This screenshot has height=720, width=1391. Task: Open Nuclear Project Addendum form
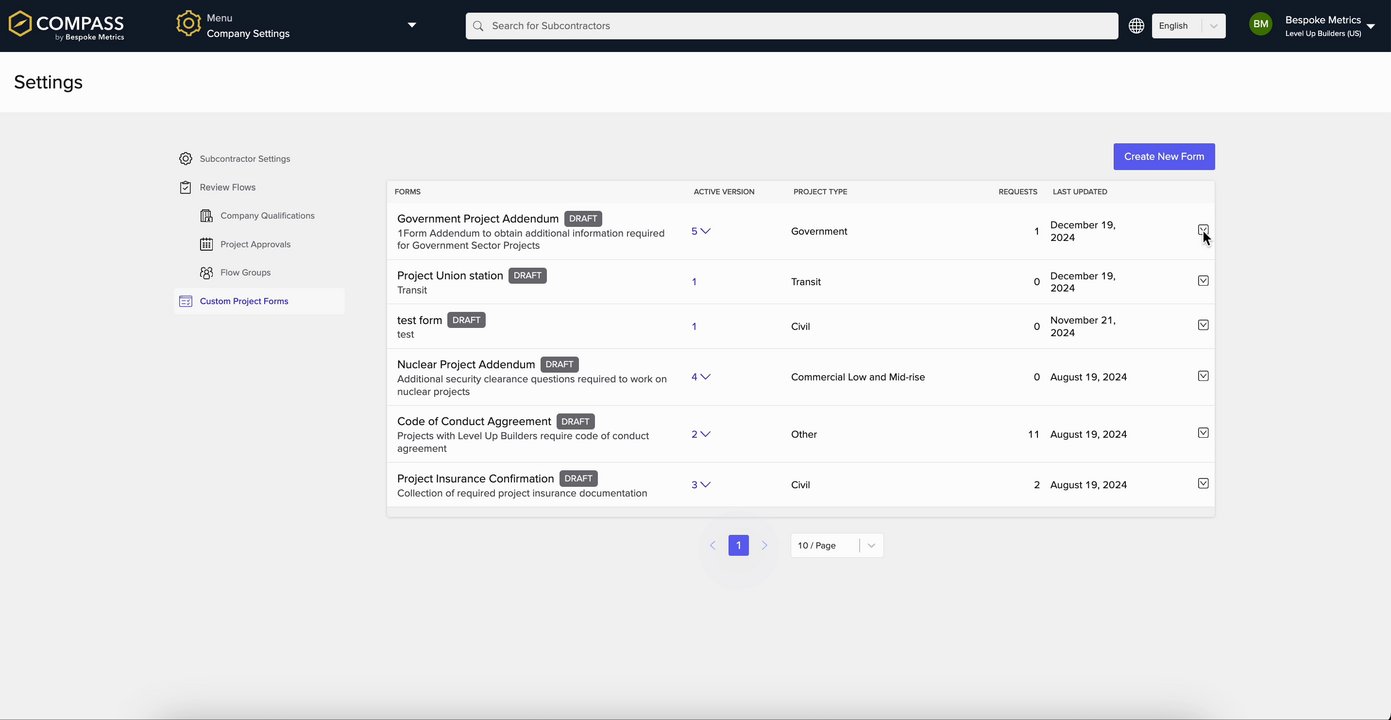coord(466,365)
